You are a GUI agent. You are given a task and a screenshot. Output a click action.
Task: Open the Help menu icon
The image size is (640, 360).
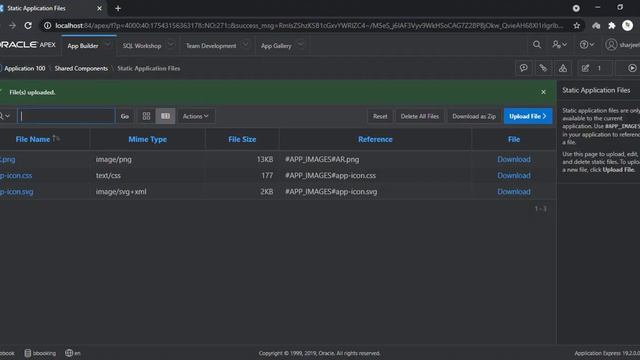(x=587, y=45)
